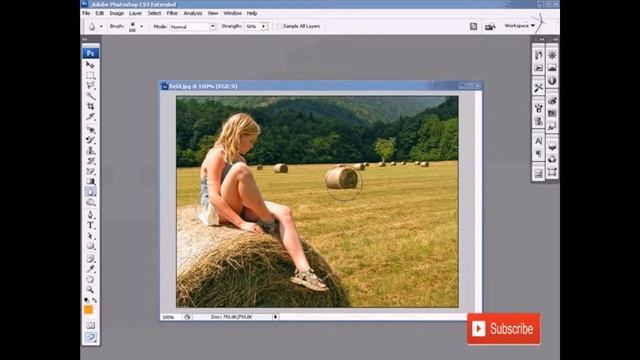Open document status bar info arrow
The height and width of the screenshot is (360, 640).
pyautogui.click(x=276, y=317)
